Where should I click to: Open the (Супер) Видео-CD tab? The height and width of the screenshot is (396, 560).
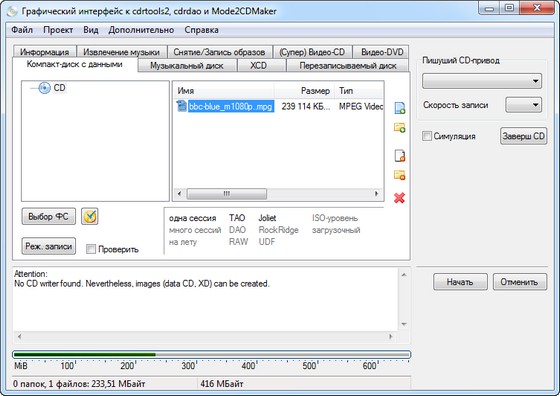click(x=312, y=52)
